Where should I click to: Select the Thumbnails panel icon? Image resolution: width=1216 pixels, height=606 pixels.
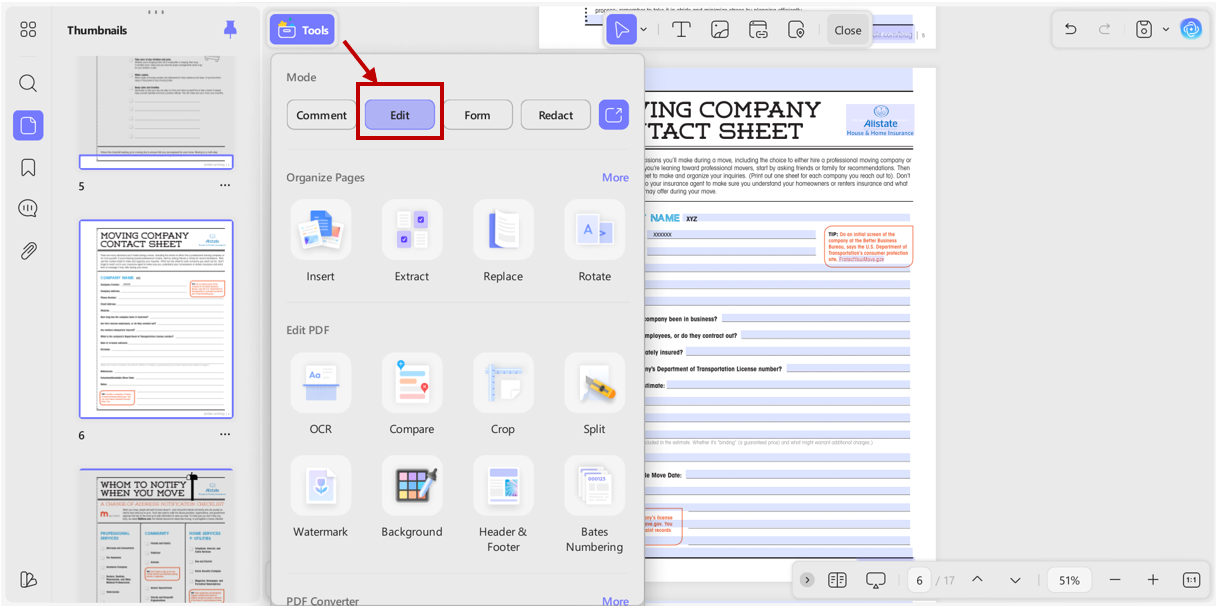(x=28, y=125)
